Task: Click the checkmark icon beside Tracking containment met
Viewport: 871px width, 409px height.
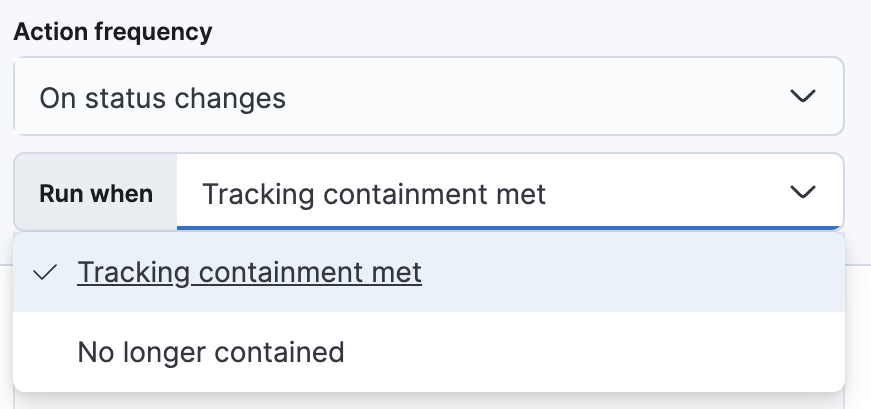Action: (43, 272)
